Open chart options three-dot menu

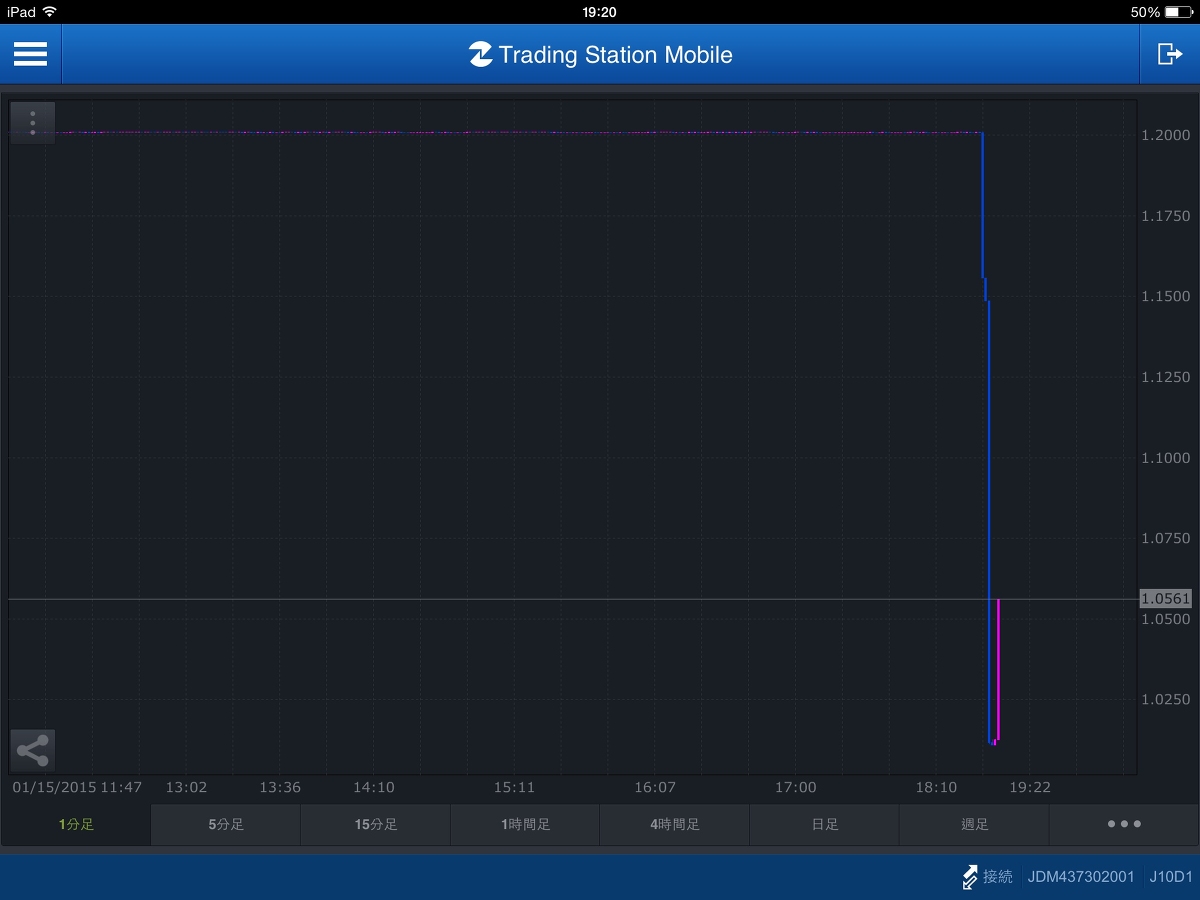click(x=33, y=123)
